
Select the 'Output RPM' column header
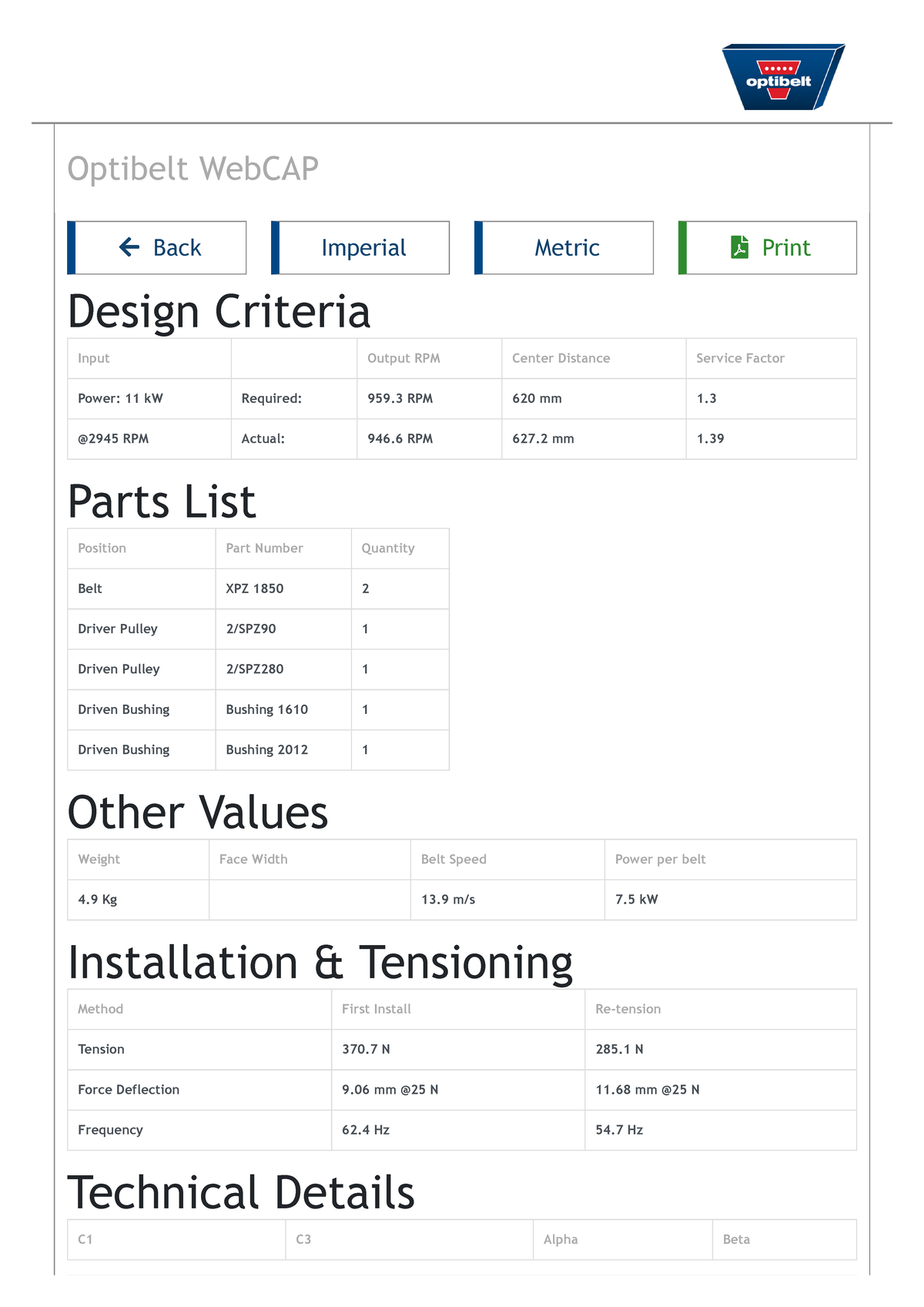404,358
